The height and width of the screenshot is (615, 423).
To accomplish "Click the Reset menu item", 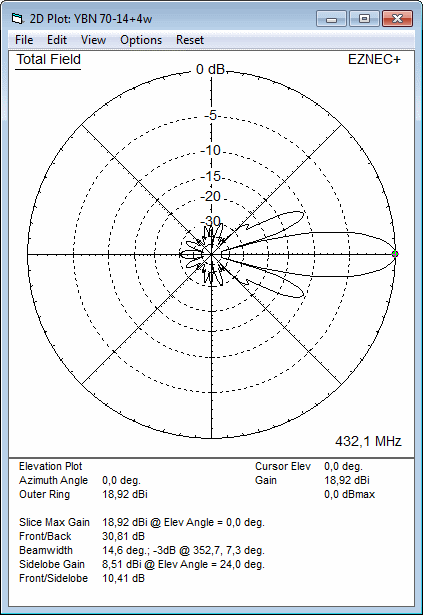I will tap(190, 40).
